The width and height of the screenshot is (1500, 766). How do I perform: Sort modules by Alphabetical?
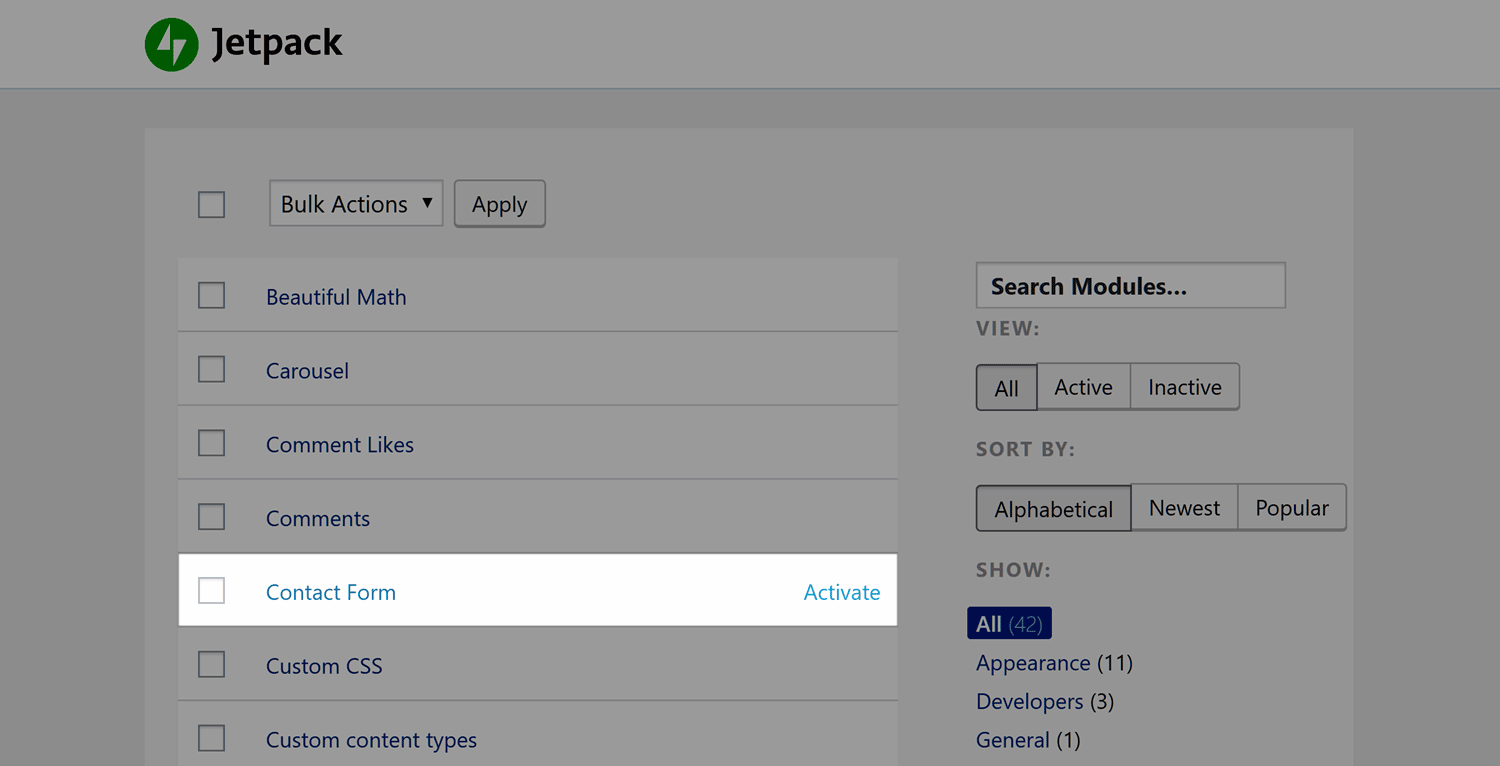click(x=1054, y=508)
